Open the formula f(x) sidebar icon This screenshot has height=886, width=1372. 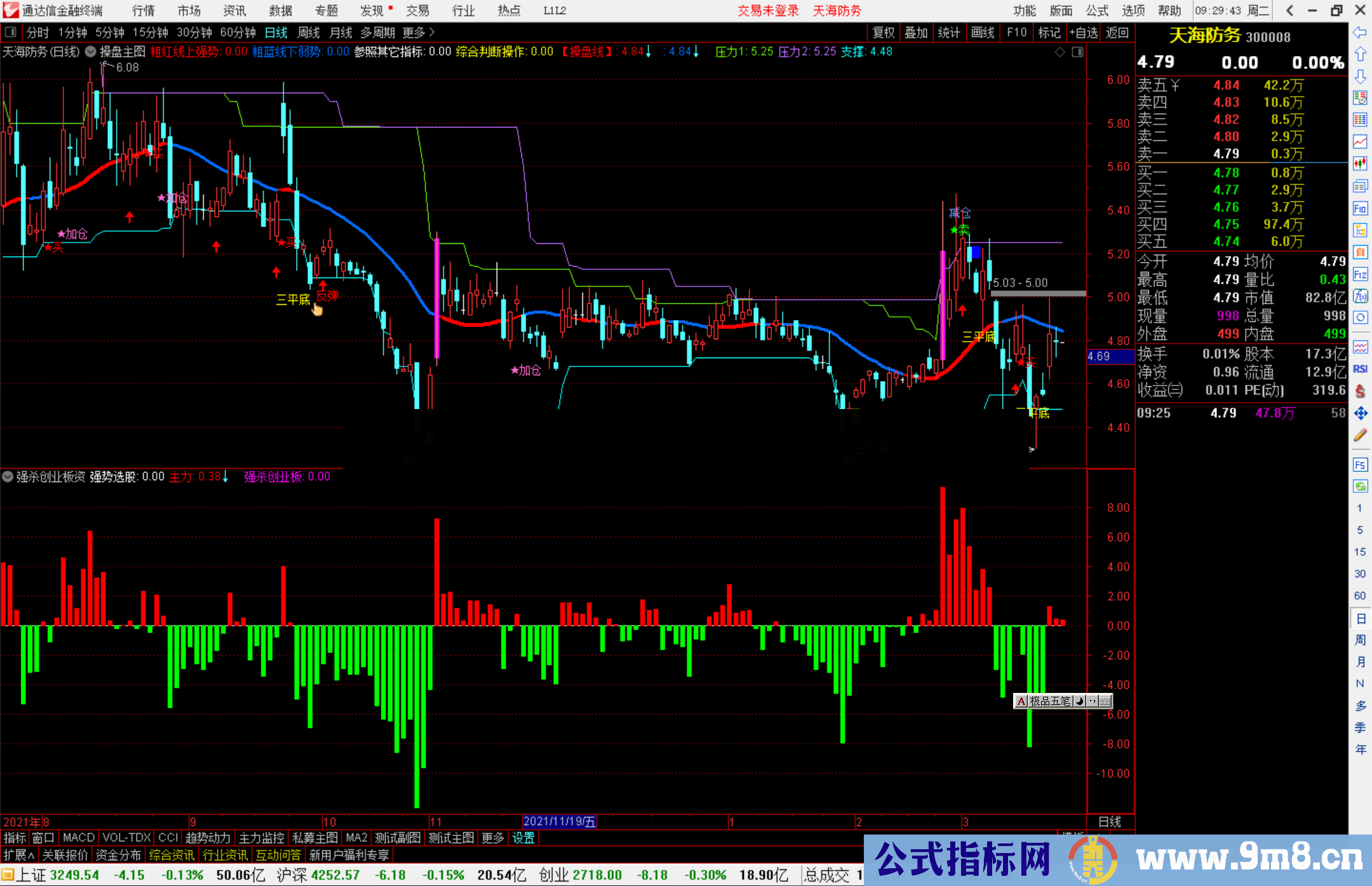[x=1360, y=297]
